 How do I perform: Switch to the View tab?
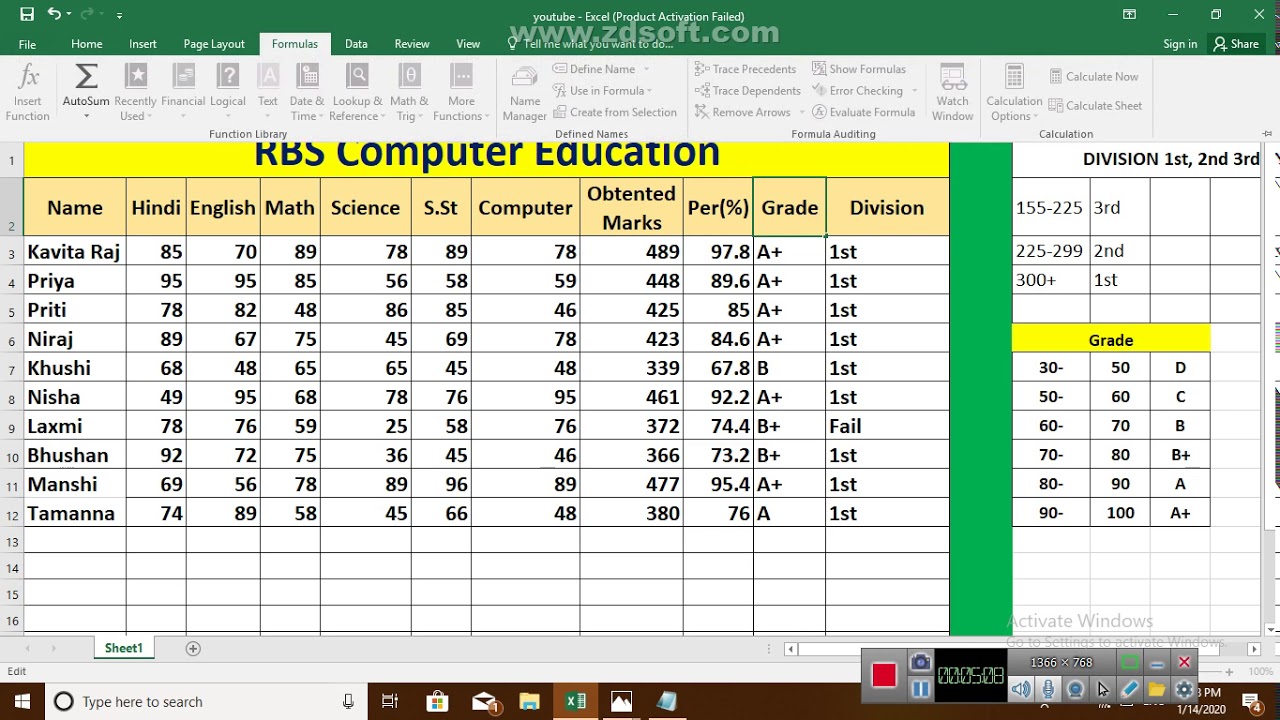(468, 44)
